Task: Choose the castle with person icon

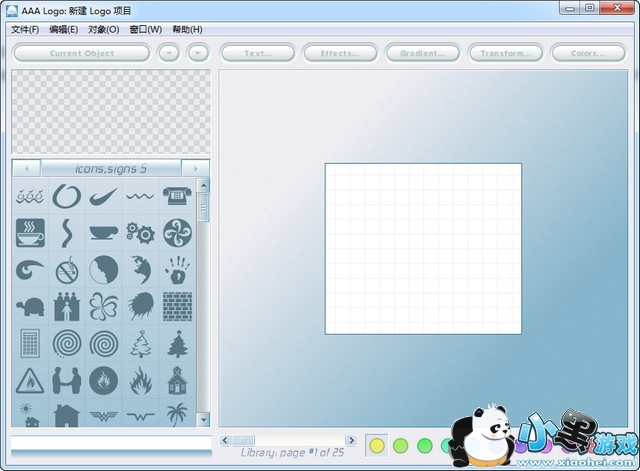Action: tap(67, 307)
